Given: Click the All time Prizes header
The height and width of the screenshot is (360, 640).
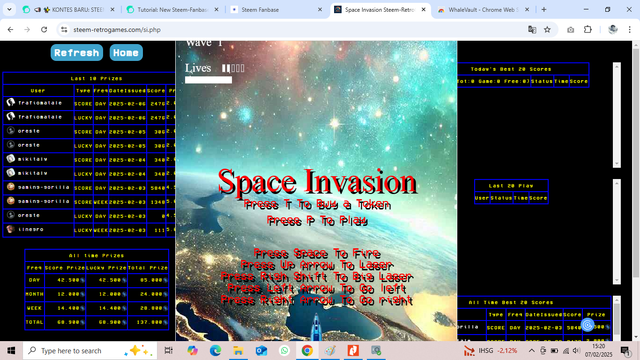Looking at the screenshot, I should click(96, 256).
